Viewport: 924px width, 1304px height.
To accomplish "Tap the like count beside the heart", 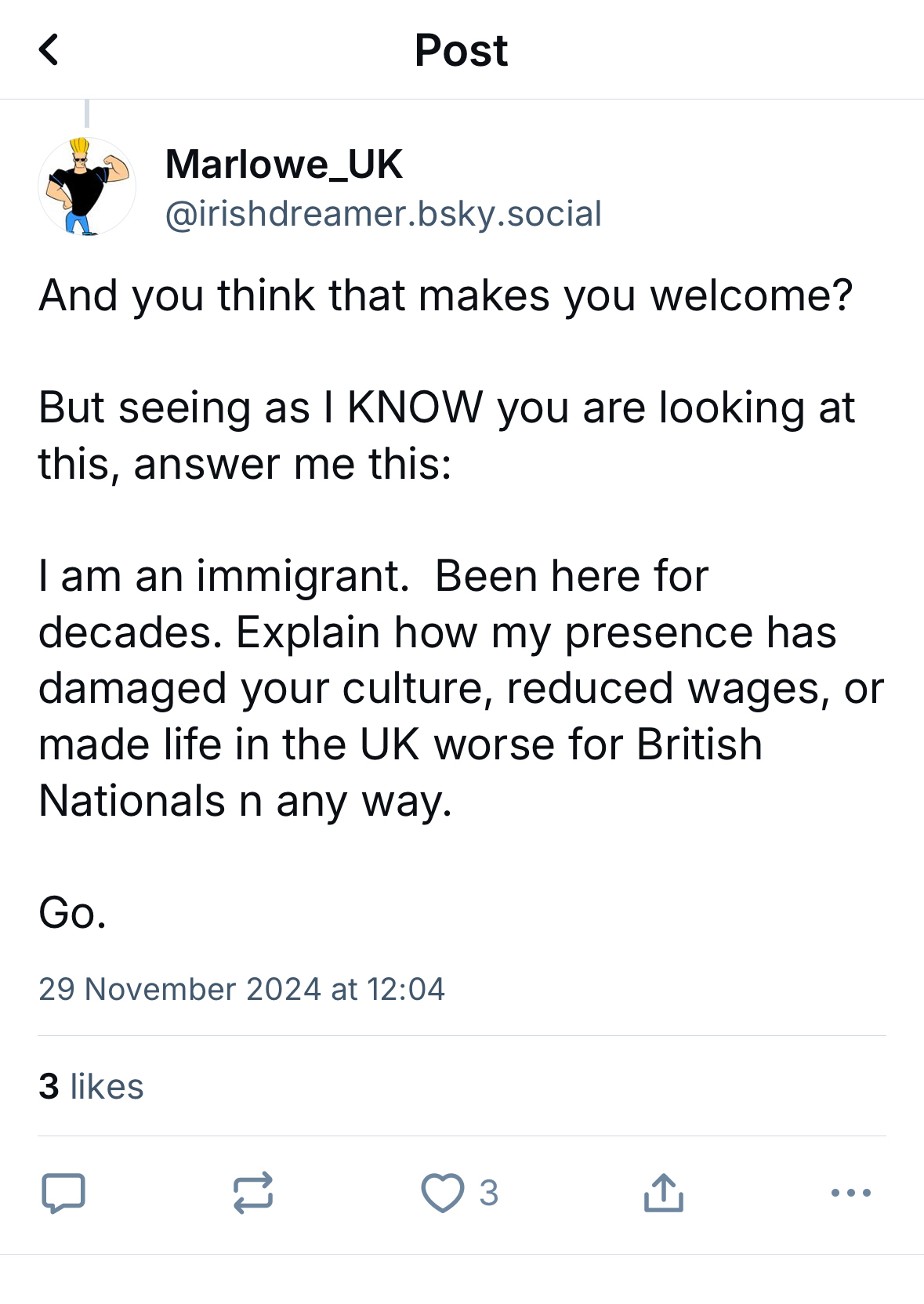I will point(489,1193).
